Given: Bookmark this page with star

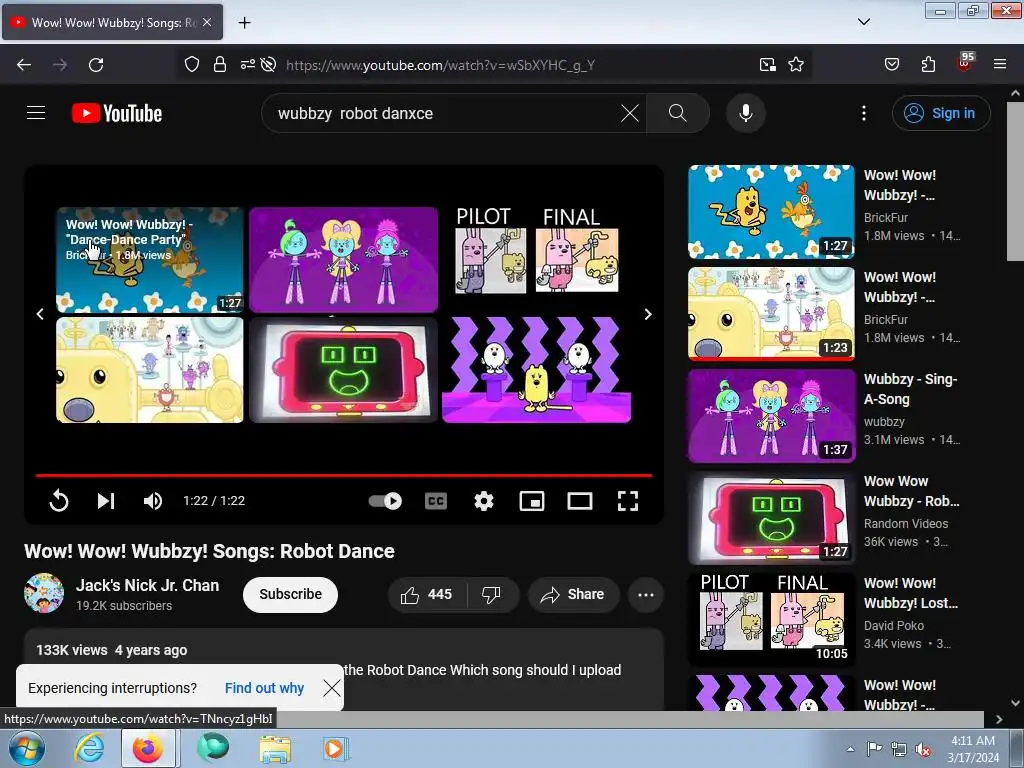Looking at the screenshot, I should tap(795, 65).
